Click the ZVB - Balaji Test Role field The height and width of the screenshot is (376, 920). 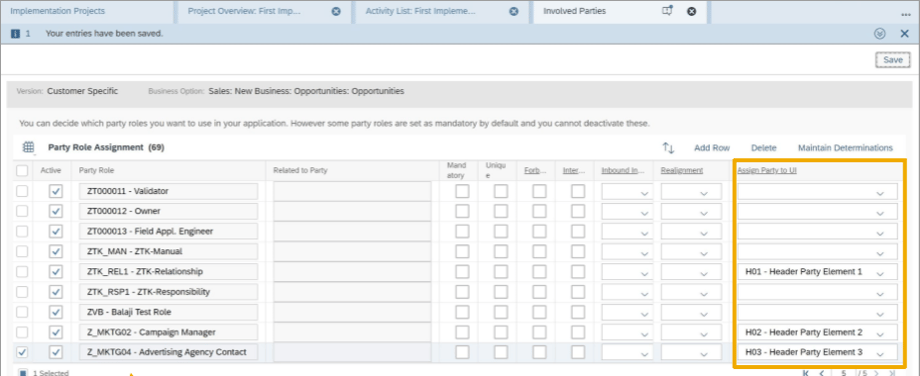coord(168,312)
